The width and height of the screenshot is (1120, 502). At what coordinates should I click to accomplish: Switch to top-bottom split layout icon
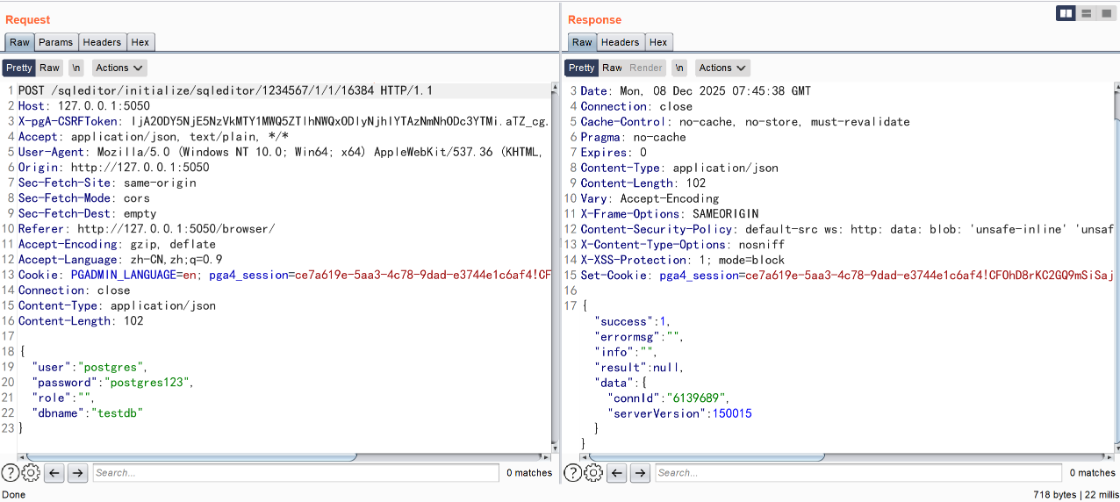1086,13
